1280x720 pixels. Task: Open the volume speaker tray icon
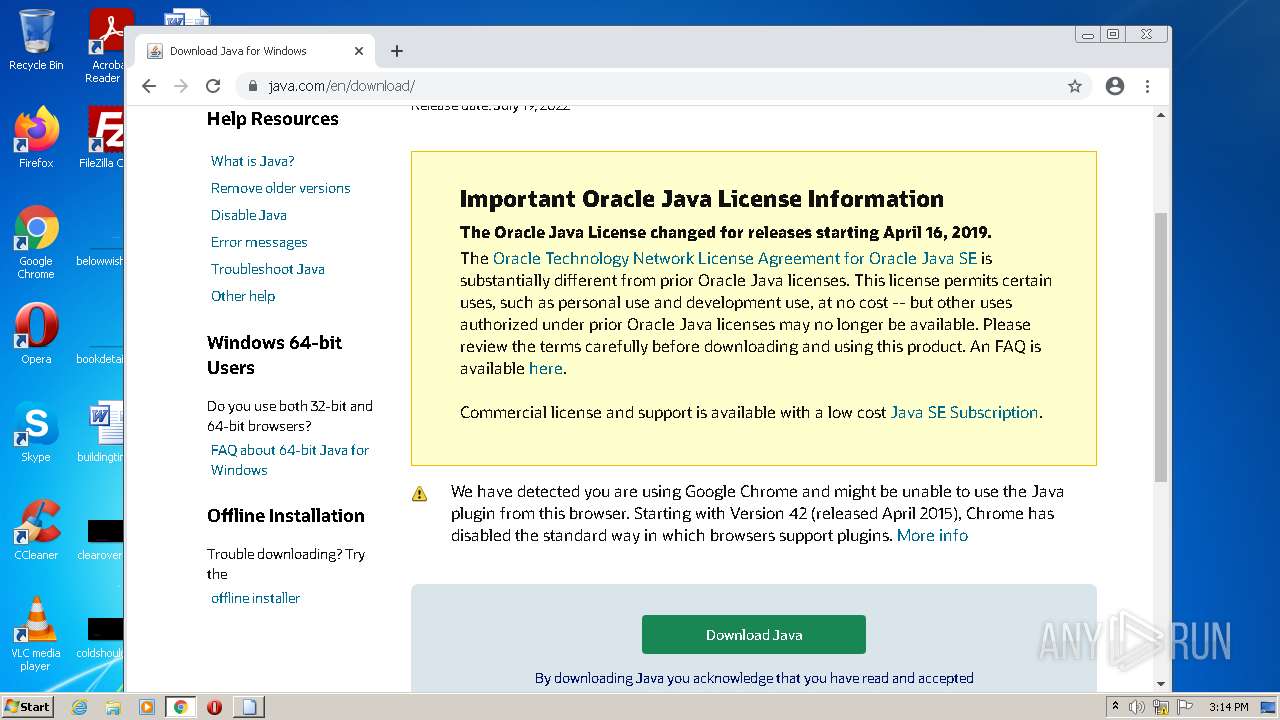click(x=1137, y=707)
